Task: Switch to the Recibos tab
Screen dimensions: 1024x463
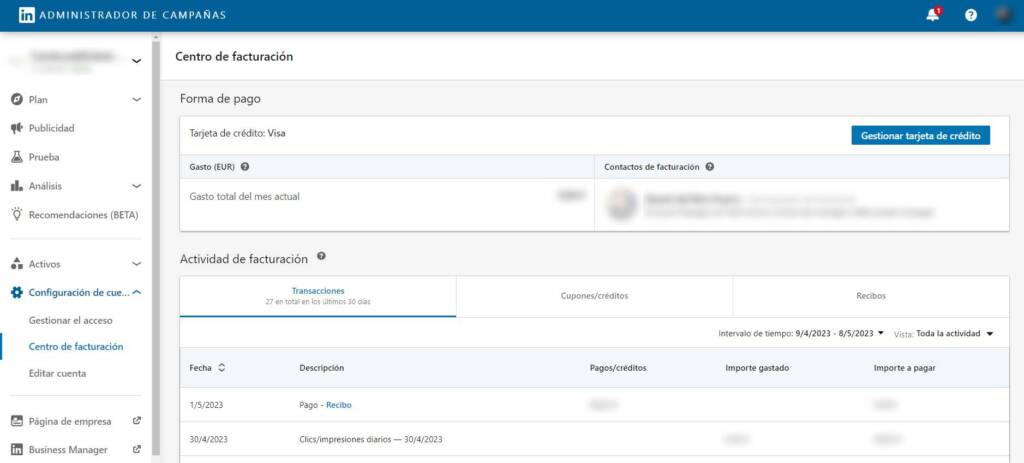Action: [870, 296]
